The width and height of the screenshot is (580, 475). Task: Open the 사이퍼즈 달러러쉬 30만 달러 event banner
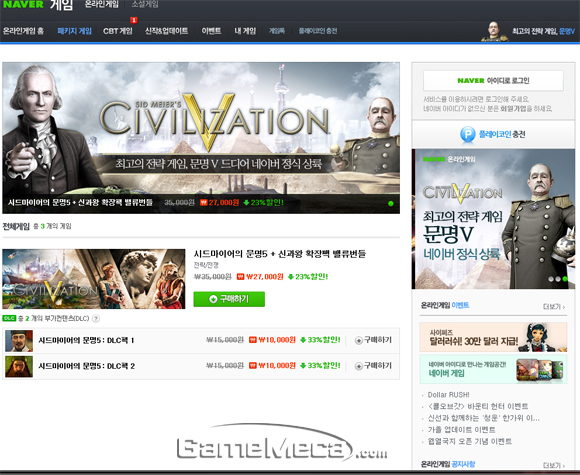[x=493, y=337]
